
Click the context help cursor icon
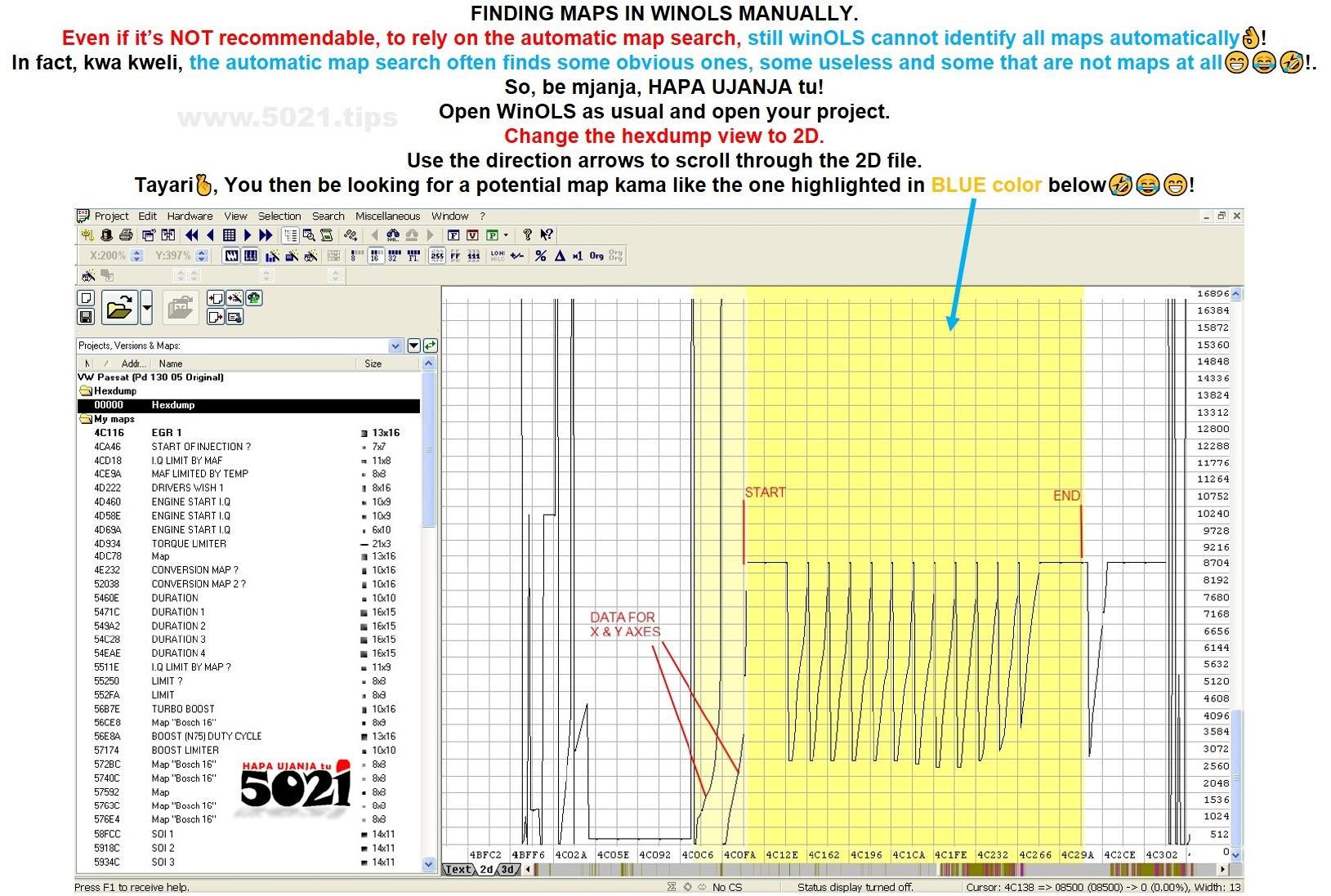[x=547, y=235]
